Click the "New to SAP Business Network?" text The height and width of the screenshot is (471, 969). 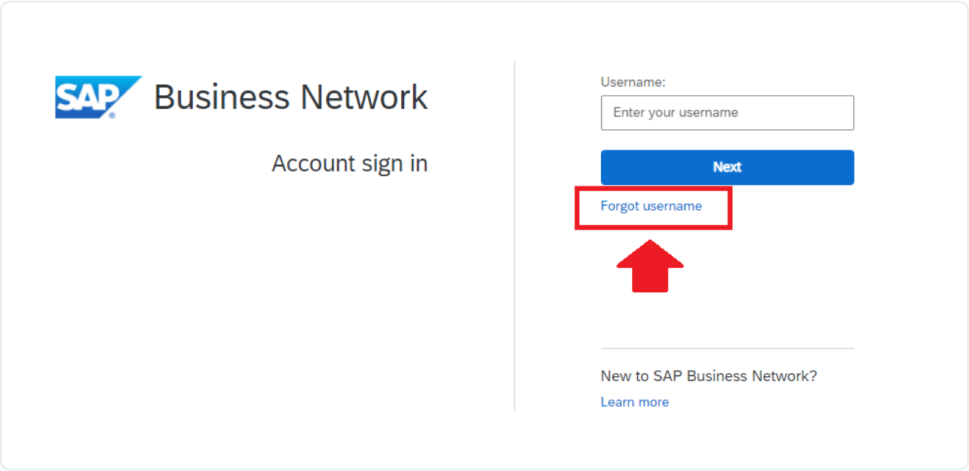click(x=709, y=376)
